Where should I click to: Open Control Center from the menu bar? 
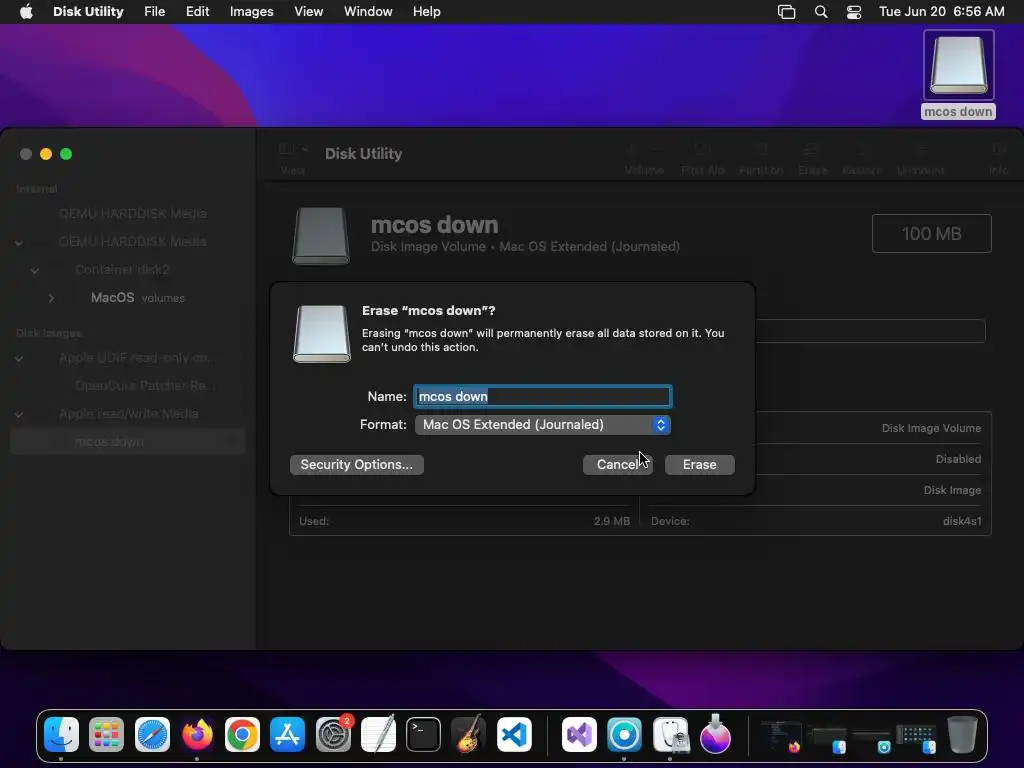point(854,12)
